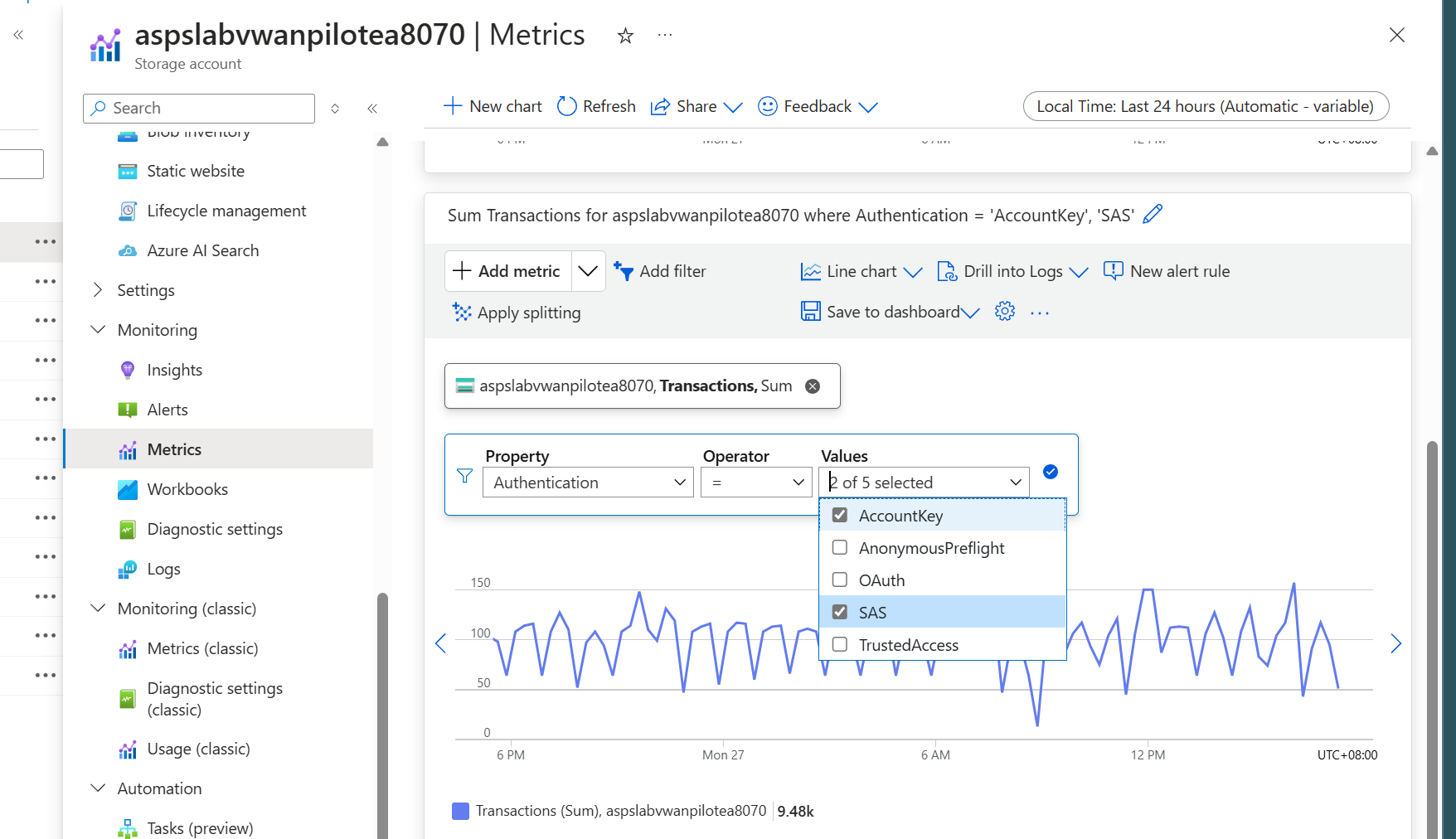Select the Metrics menu item
Image resolution: width=1456 pixels, height=839 pixels.
(219, 449)
